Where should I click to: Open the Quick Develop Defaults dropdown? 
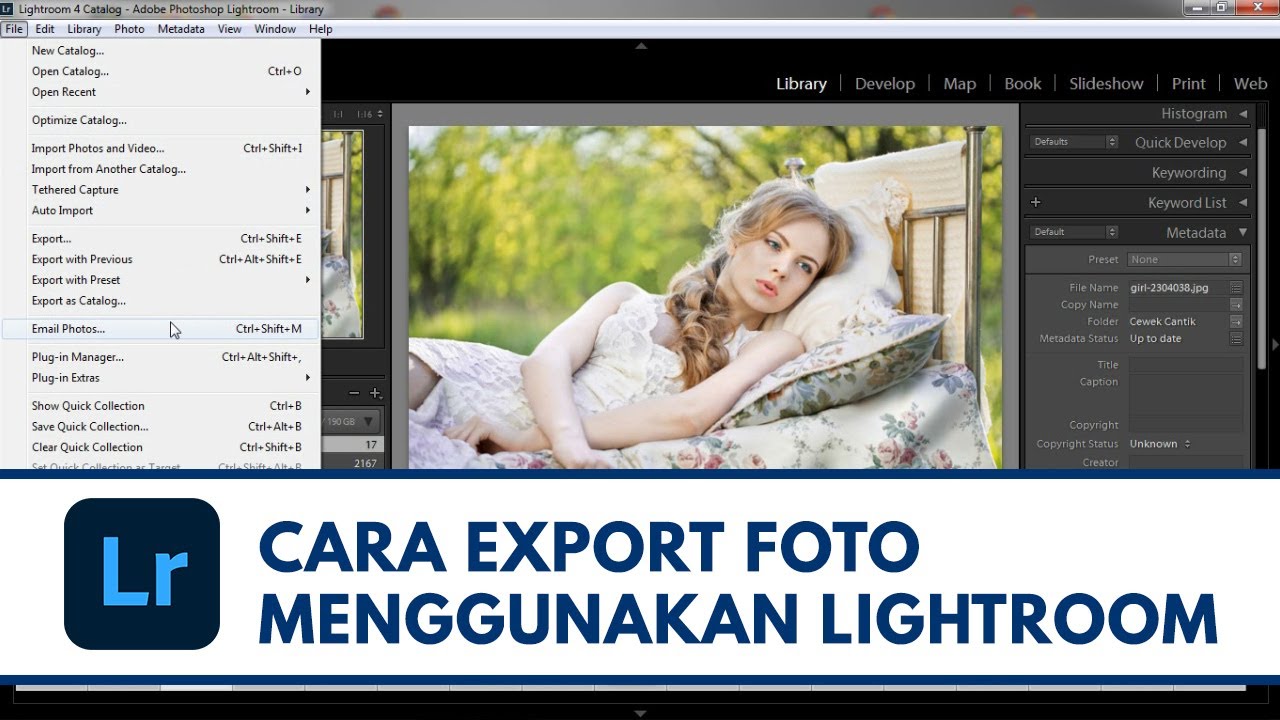[x=1074, y=142]
